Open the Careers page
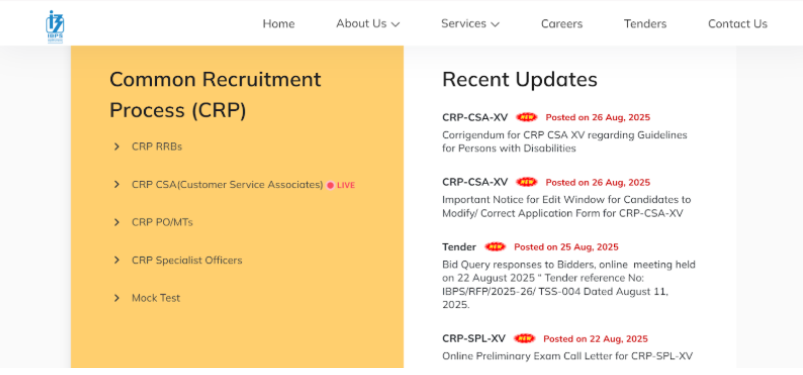803x375 pixels. click(x=562, y=24)
